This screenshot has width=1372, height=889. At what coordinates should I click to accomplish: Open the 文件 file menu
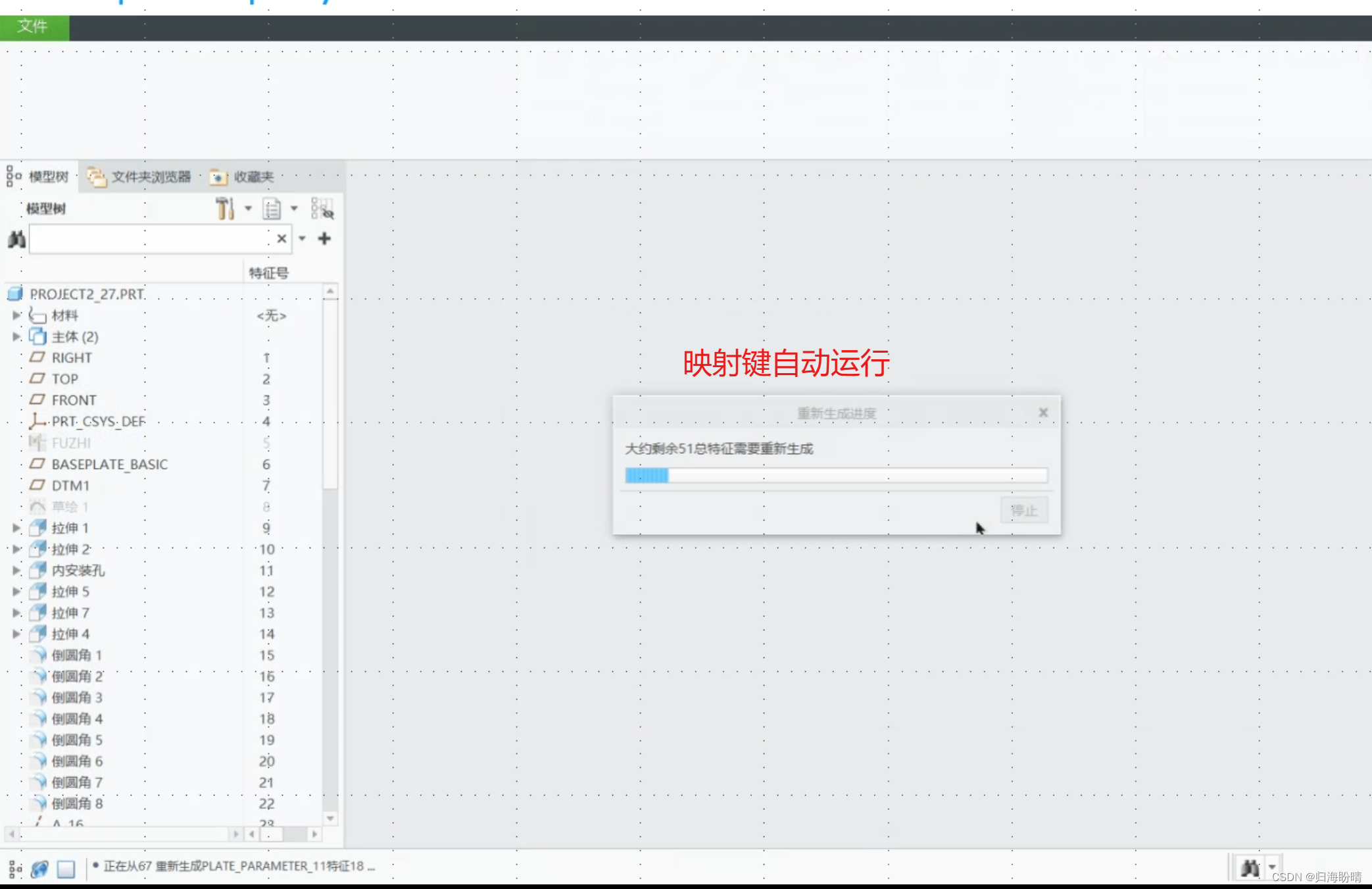point(34,26)
